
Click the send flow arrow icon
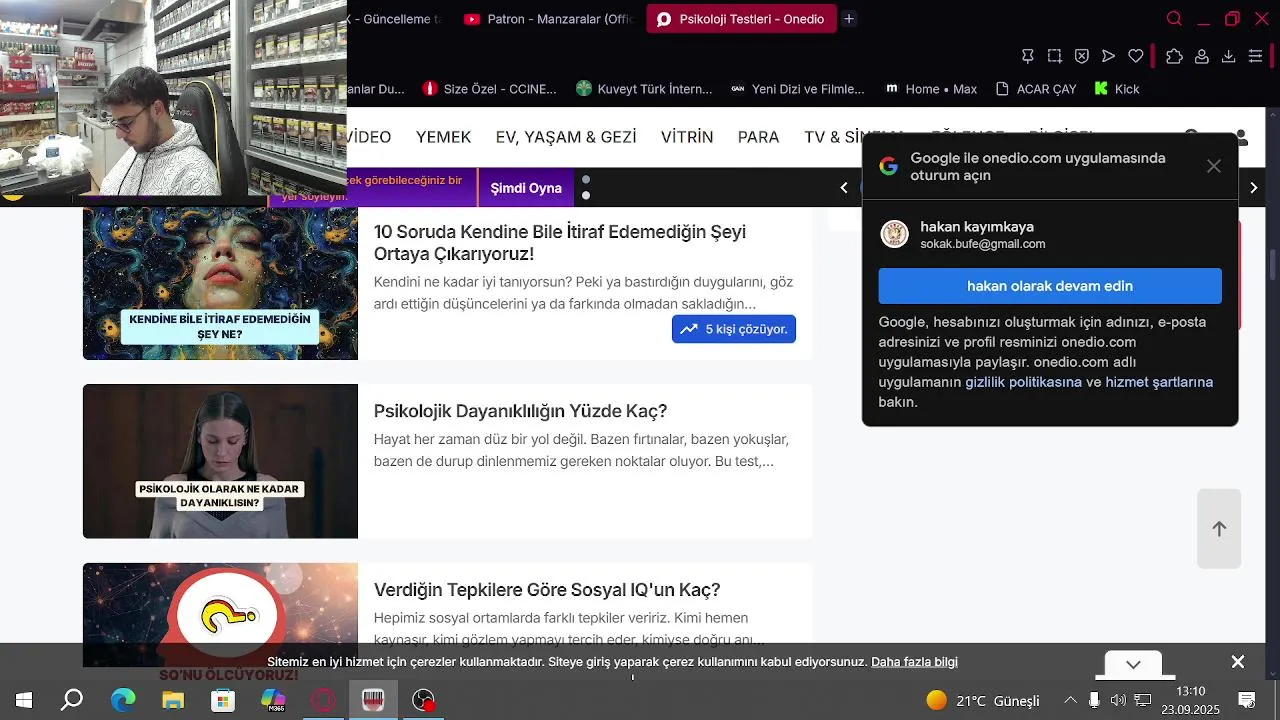[x=1108, y=56]
